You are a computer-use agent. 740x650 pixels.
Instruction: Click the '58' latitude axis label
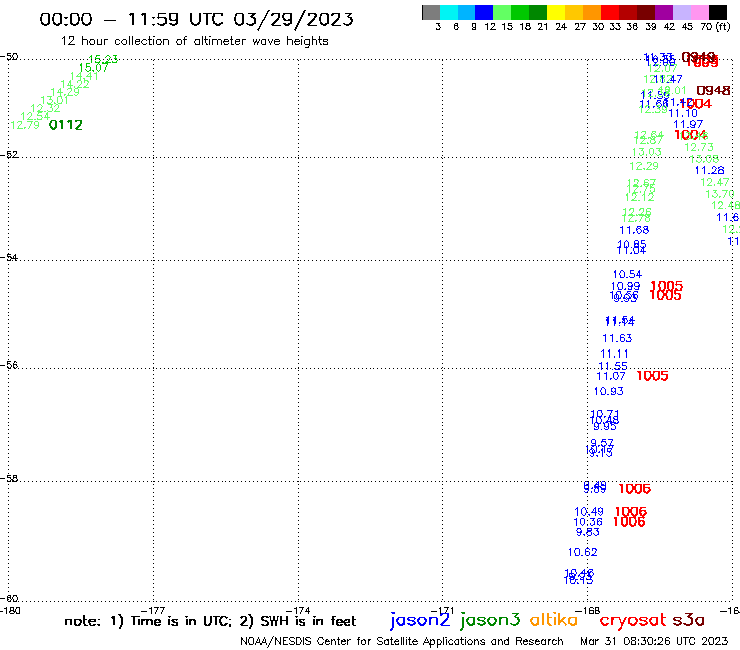[x=9, y=478]
